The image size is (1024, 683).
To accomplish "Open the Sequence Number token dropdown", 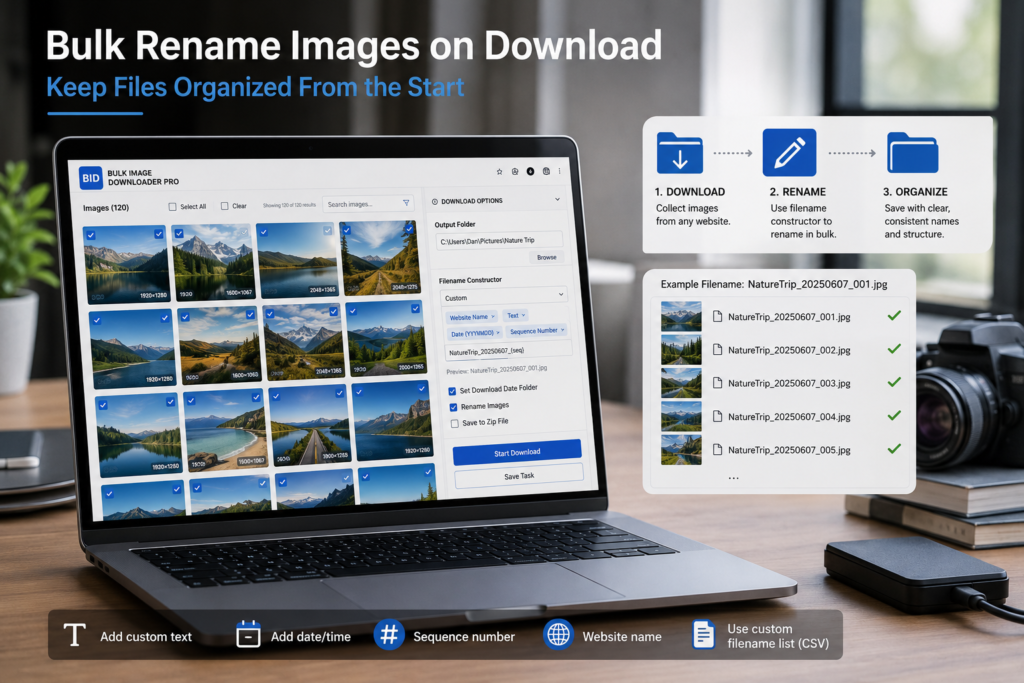I will [537, 331].
